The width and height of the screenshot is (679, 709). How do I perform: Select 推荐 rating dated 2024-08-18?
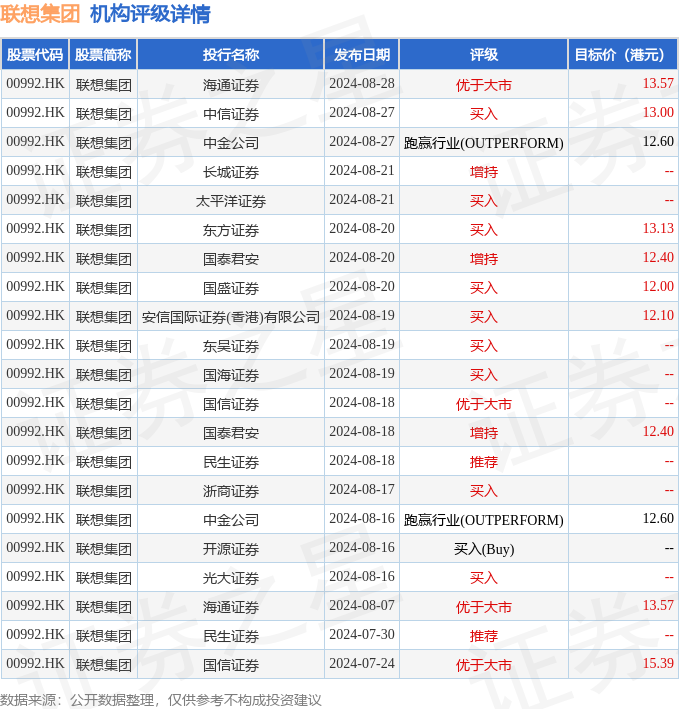click(x=484, y=461)
